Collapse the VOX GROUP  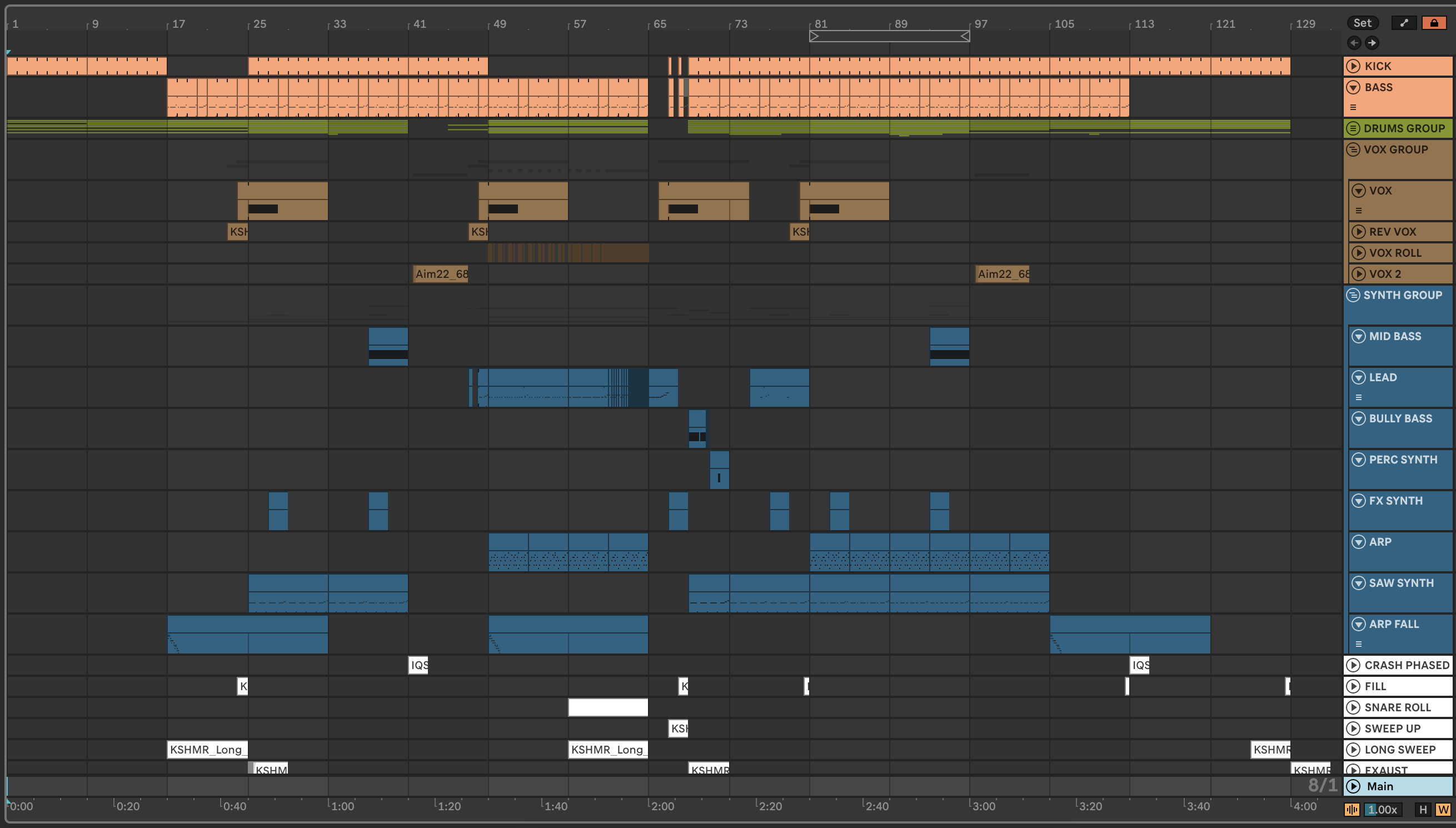(1353, 149)
